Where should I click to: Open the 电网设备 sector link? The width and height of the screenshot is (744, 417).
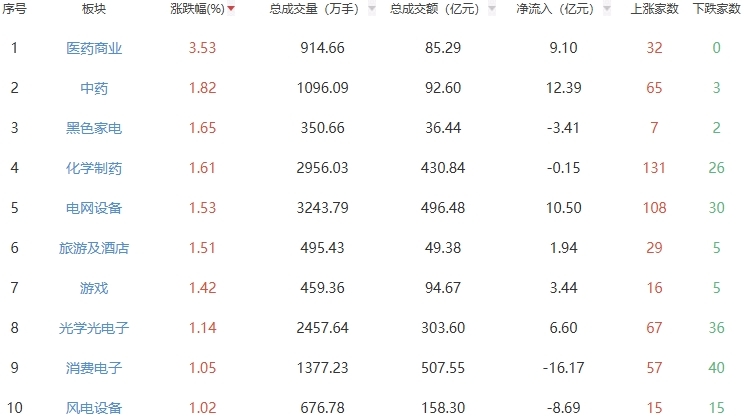pyautogui.click(x=94, y=208)
